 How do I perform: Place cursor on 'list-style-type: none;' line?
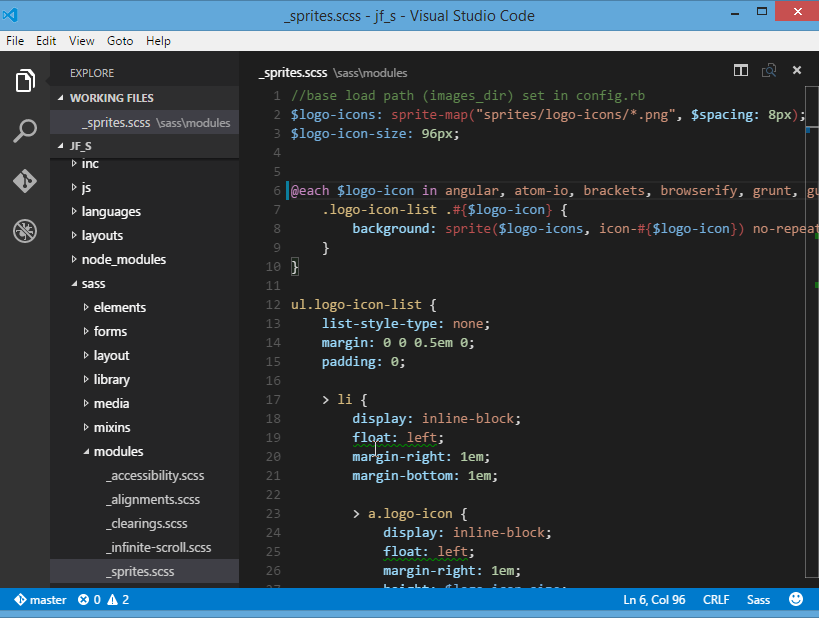[406, 324]
